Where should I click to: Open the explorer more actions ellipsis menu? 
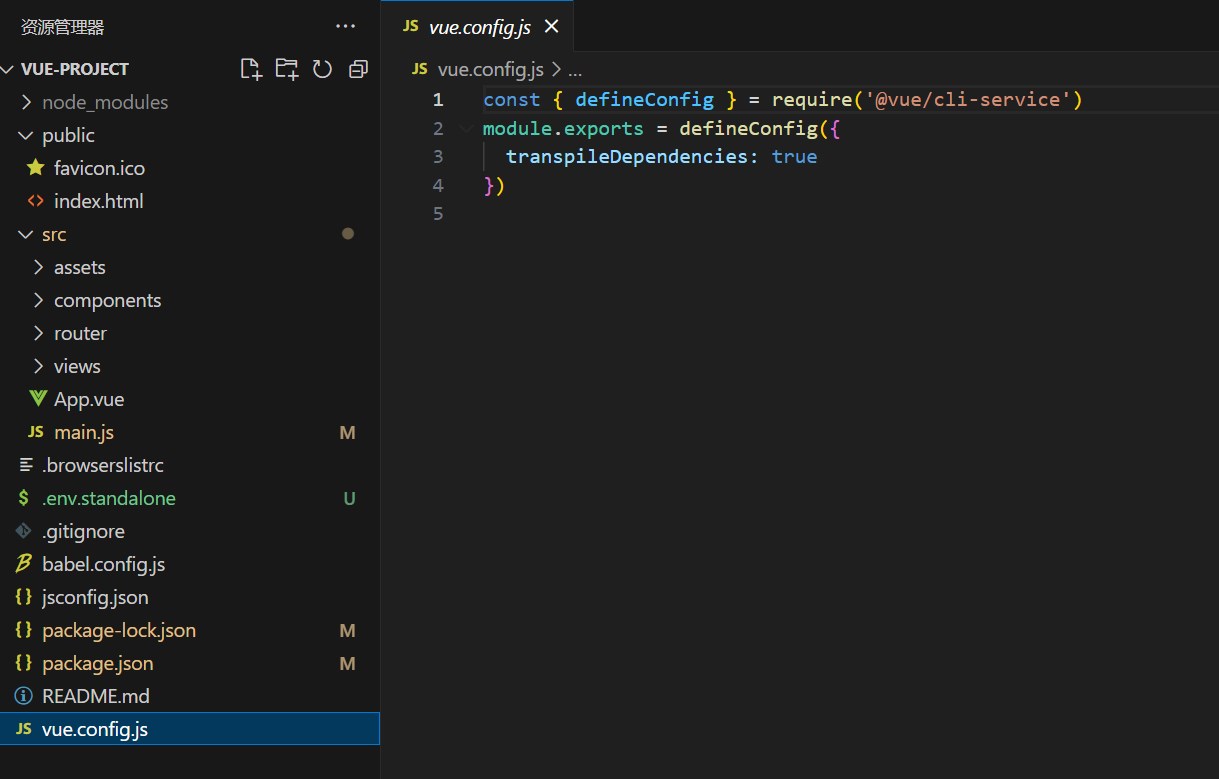pos(346,27)
